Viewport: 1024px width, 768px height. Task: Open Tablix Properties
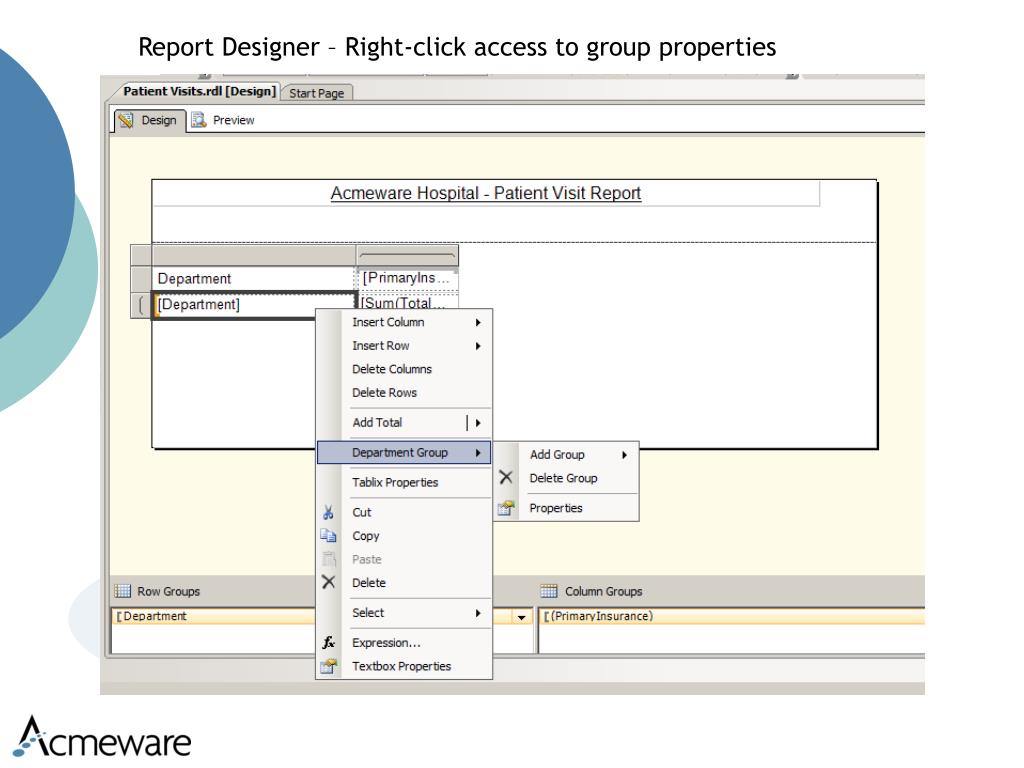tap(404, 483)
